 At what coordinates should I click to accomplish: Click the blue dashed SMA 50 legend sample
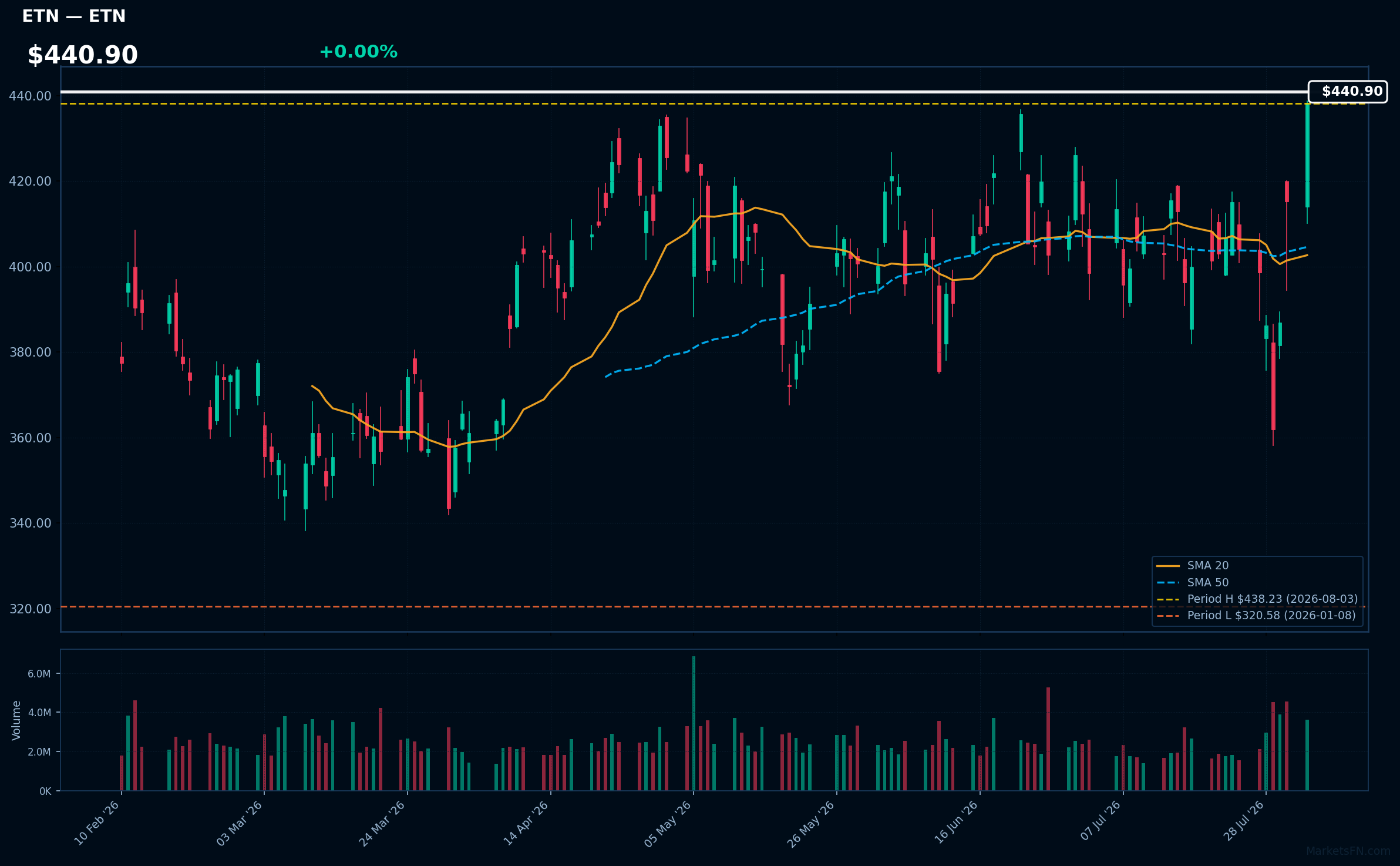pos(1168,583)
